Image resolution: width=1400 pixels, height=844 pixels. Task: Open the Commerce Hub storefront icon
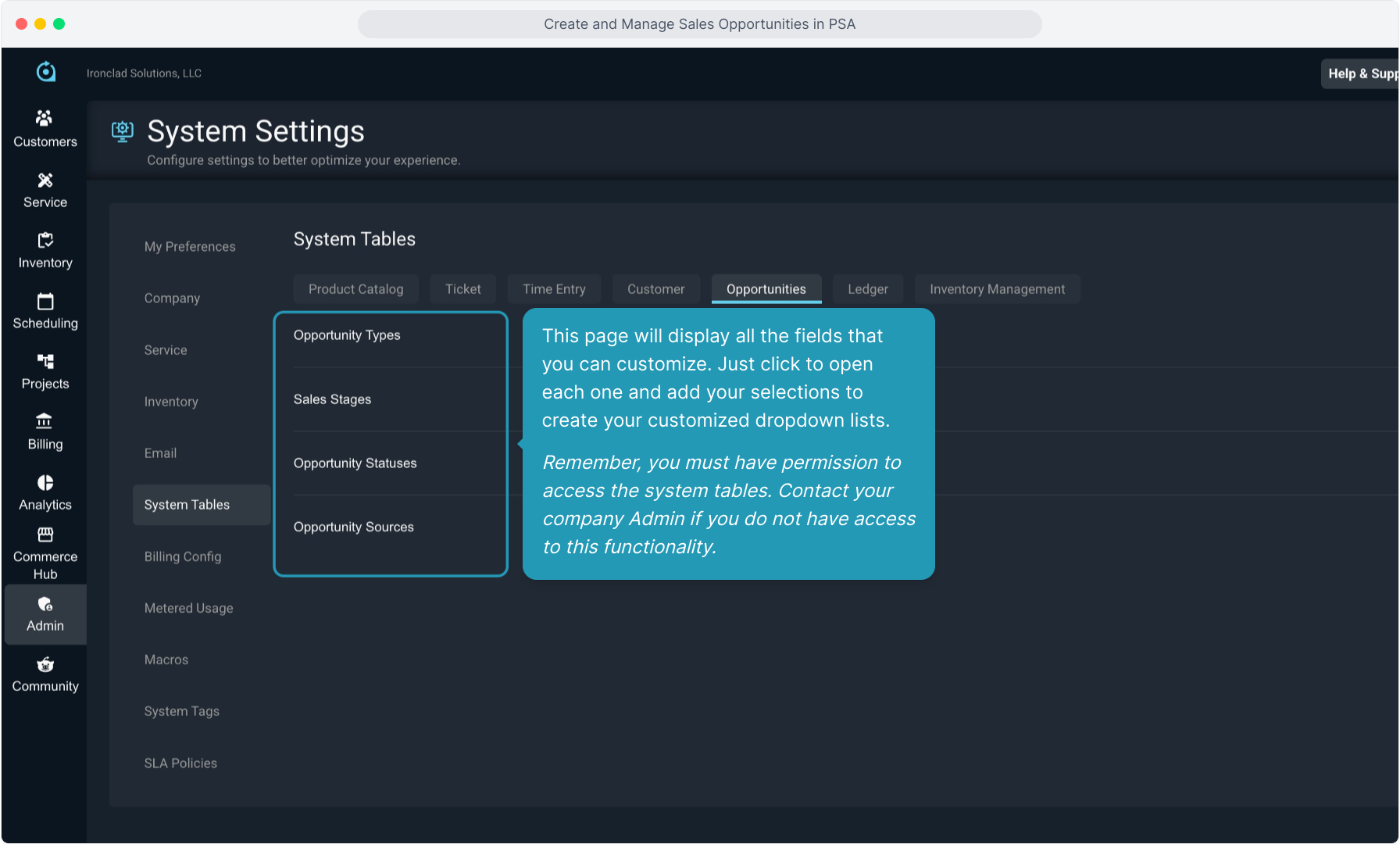pyautogui.click(x=45, y=535)
